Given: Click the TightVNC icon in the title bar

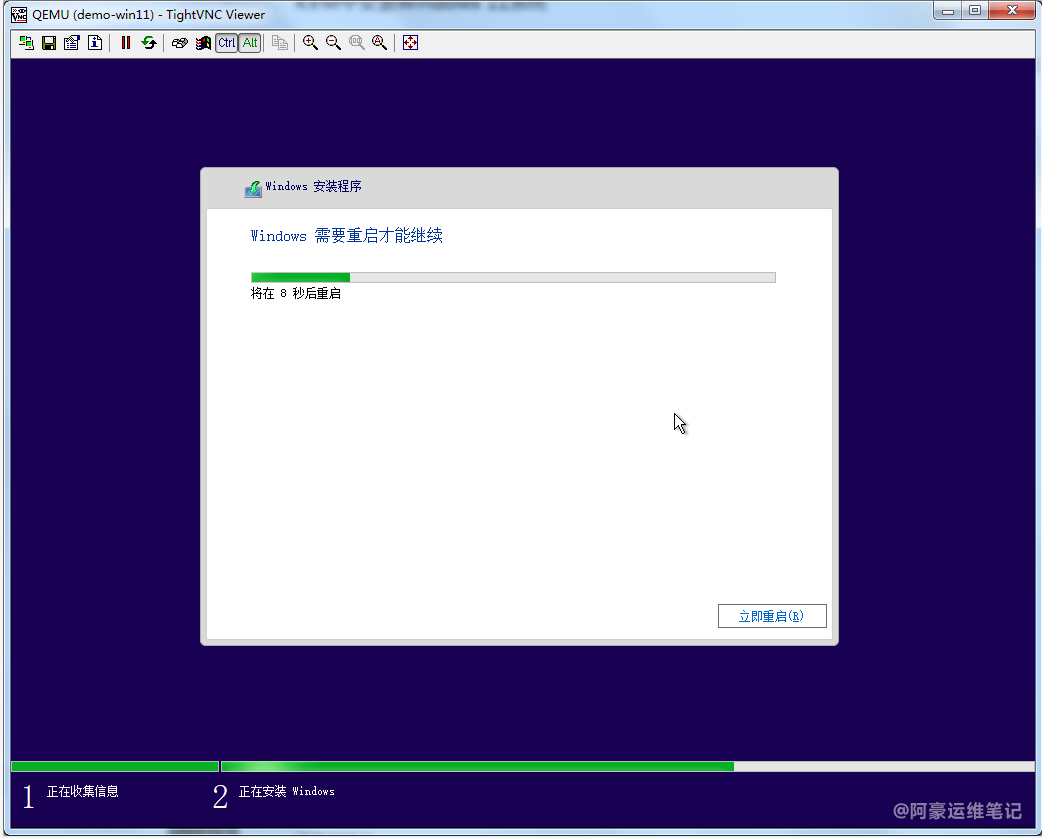Looking at the screenshot, I should (19, 14).
